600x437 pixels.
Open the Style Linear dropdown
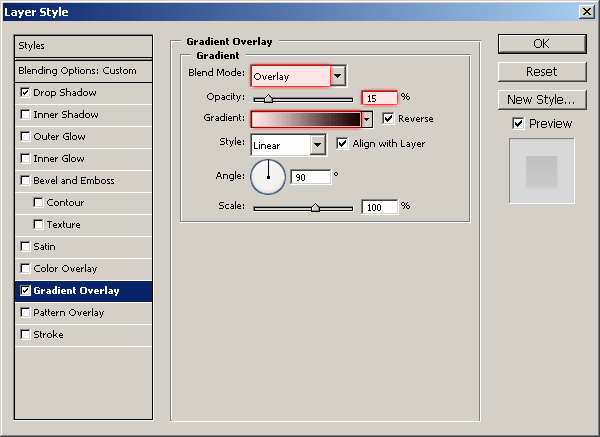click(x=317, y=145)
